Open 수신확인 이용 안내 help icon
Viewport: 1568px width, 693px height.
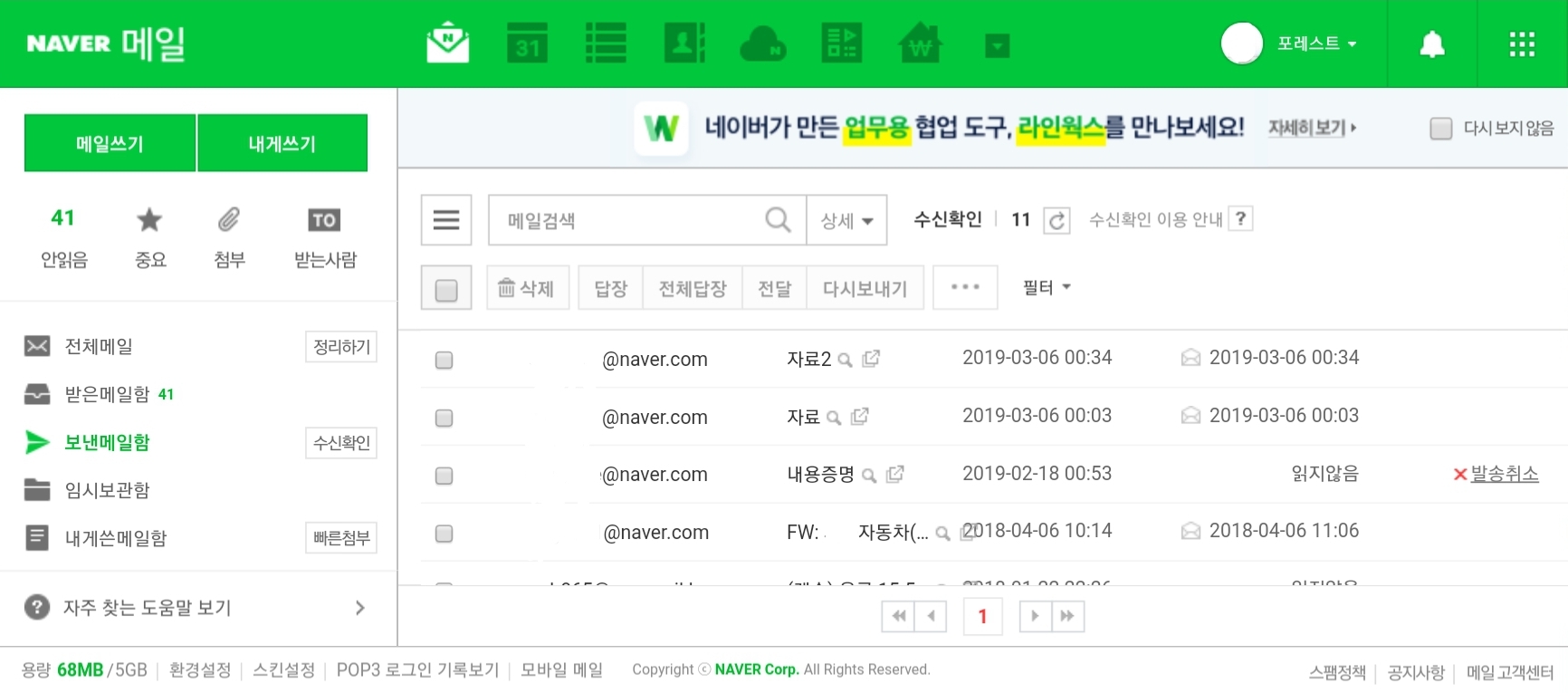tap(1241, 218)
